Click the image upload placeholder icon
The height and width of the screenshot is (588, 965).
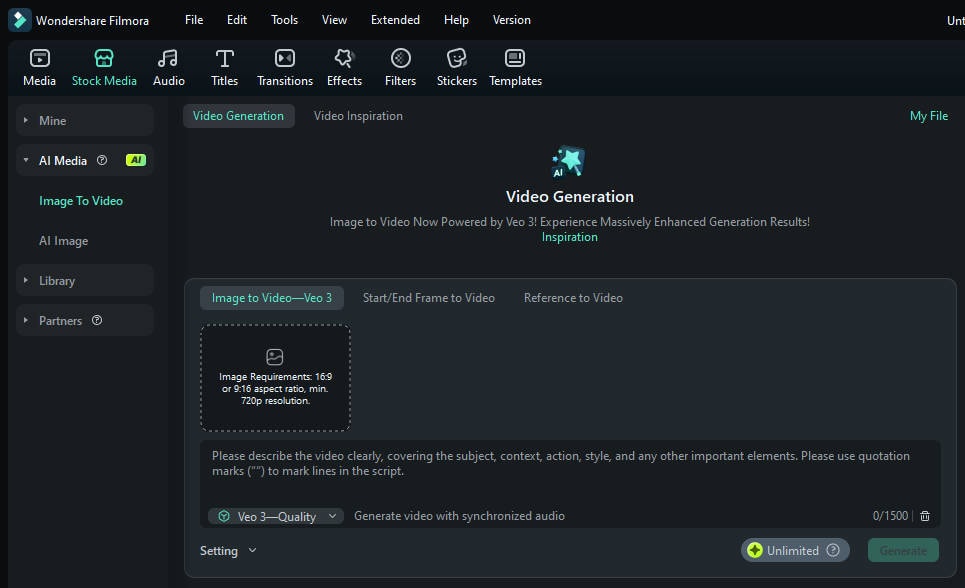click(274, 356)
